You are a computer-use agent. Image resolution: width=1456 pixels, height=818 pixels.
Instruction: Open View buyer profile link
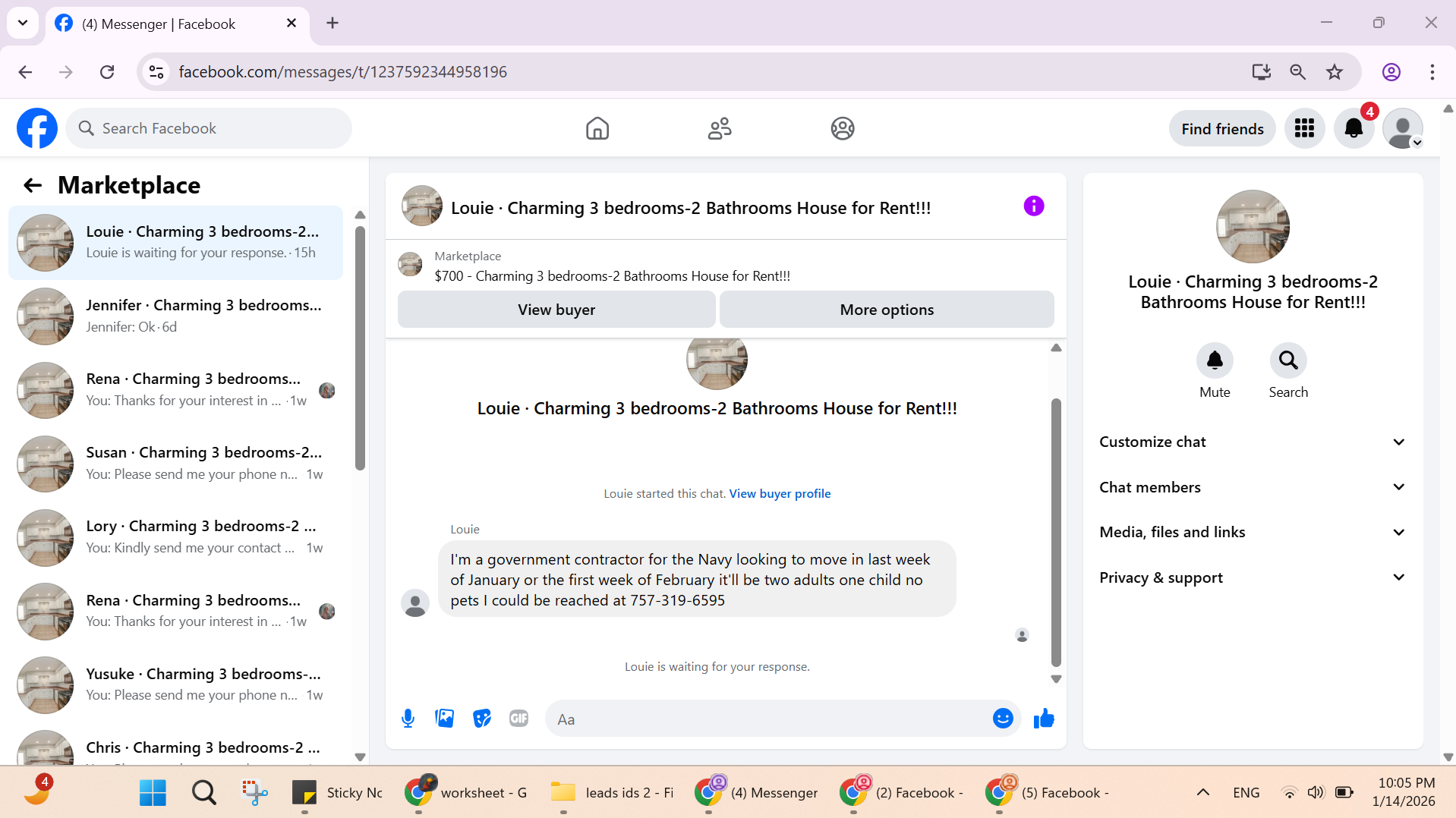(780, 493)
